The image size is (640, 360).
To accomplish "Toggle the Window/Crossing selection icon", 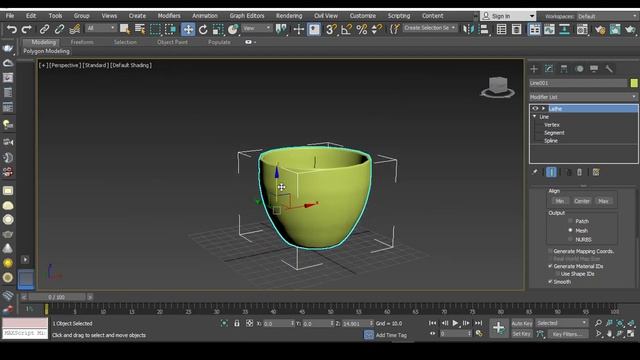I will (170, 29).
